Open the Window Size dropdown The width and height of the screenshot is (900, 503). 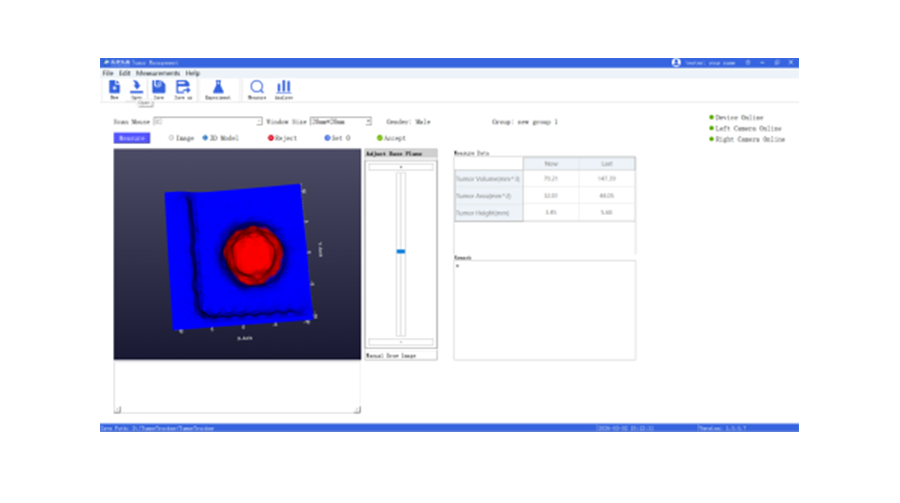(368, 121)
